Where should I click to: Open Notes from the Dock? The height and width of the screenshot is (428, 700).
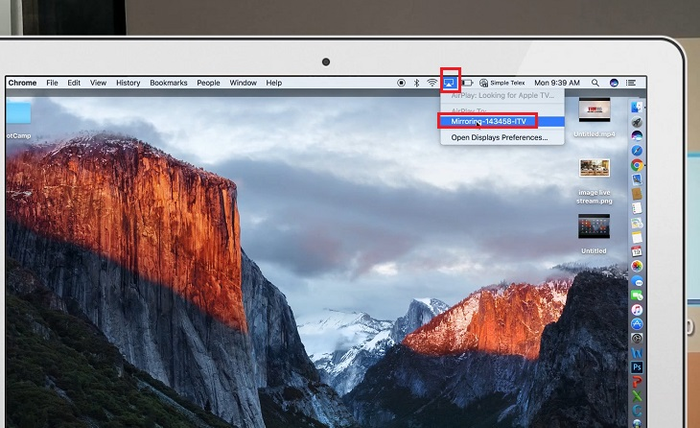[x=637, y=237]
